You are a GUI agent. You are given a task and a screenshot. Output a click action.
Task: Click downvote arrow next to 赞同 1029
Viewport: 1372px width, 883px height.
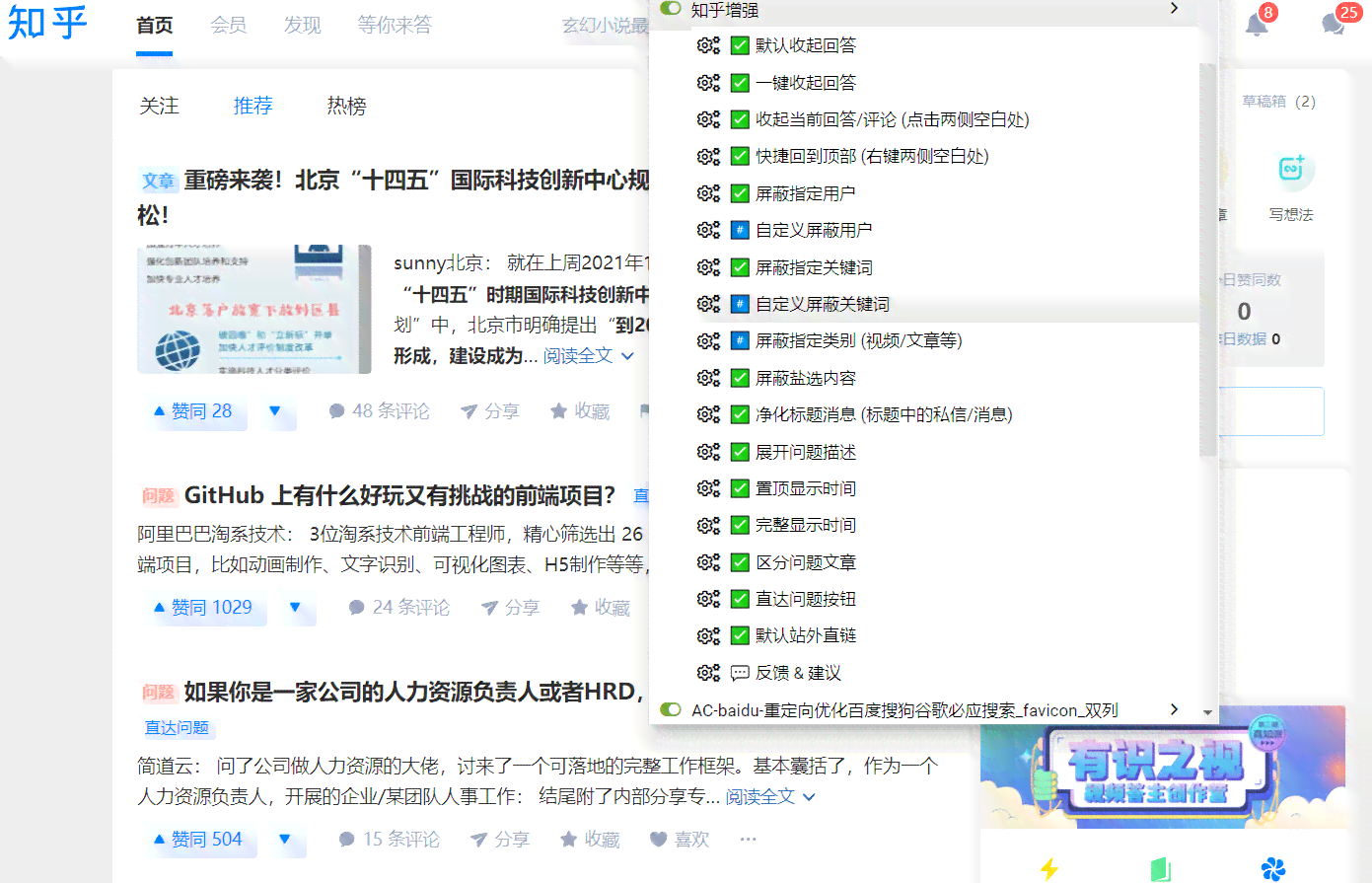coord(295,608)
